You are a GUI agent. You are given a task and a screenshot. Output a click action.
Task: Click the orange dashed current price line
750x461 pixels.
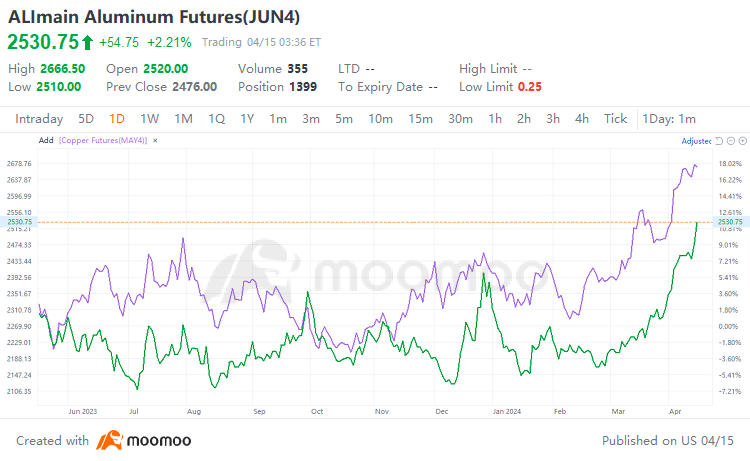click(375, 222)
